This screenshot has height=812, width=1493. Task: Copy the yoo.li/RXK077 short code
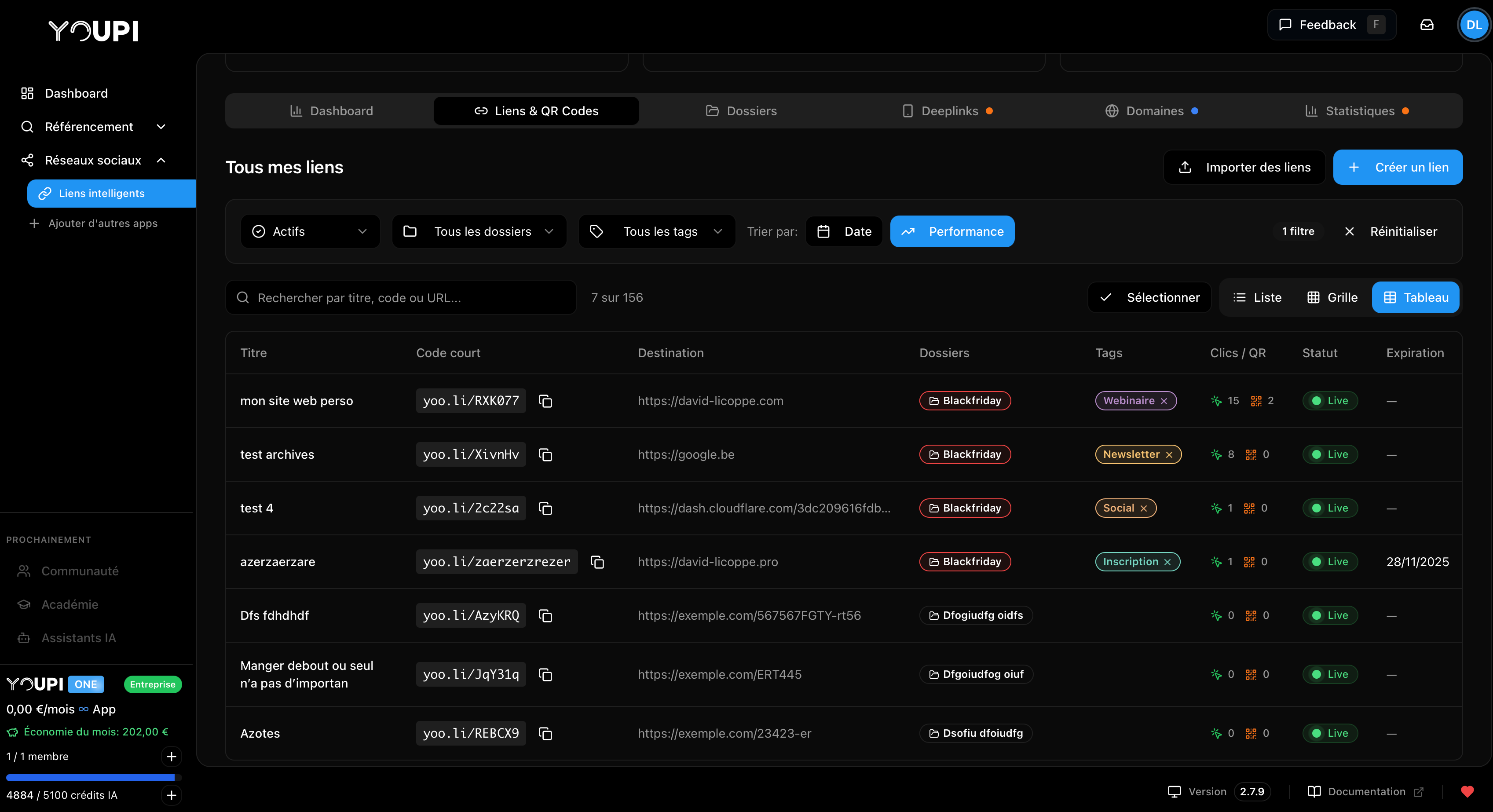click(x=545, y=400)
